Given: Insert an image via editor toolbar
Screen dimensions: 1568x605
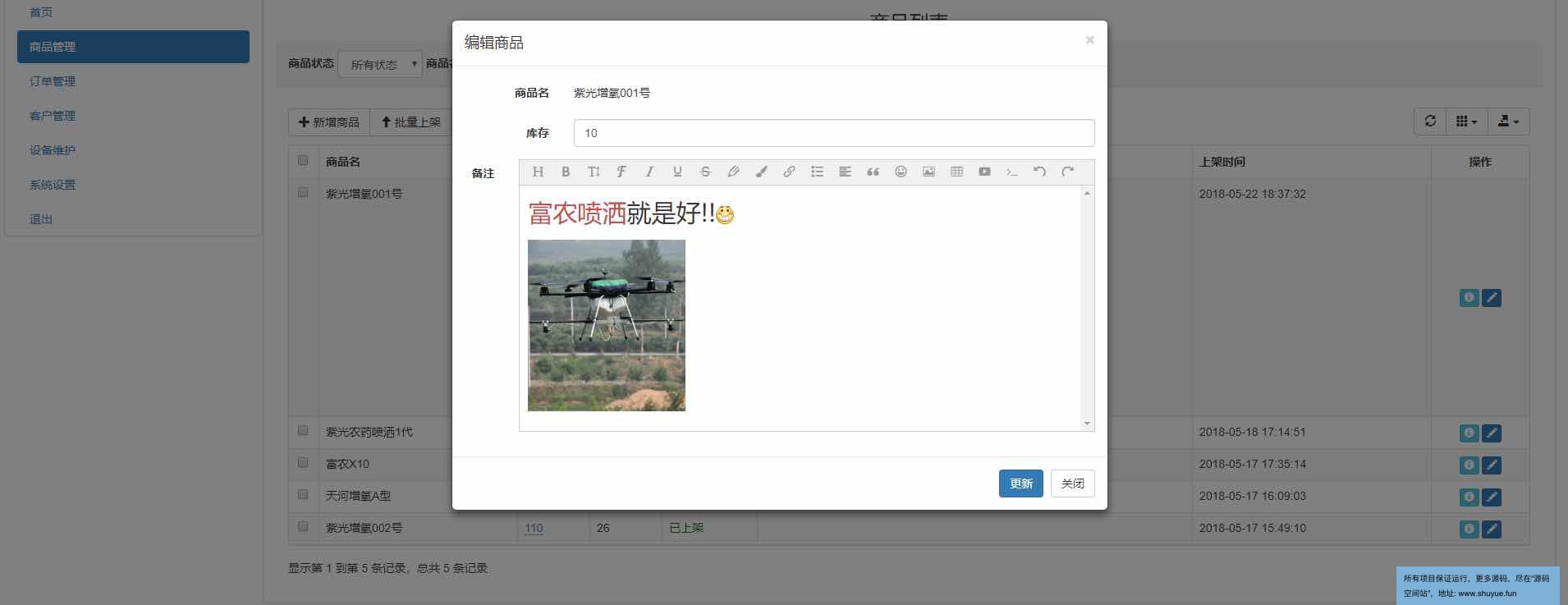Looking at the screenshot, I should (928, 172).
